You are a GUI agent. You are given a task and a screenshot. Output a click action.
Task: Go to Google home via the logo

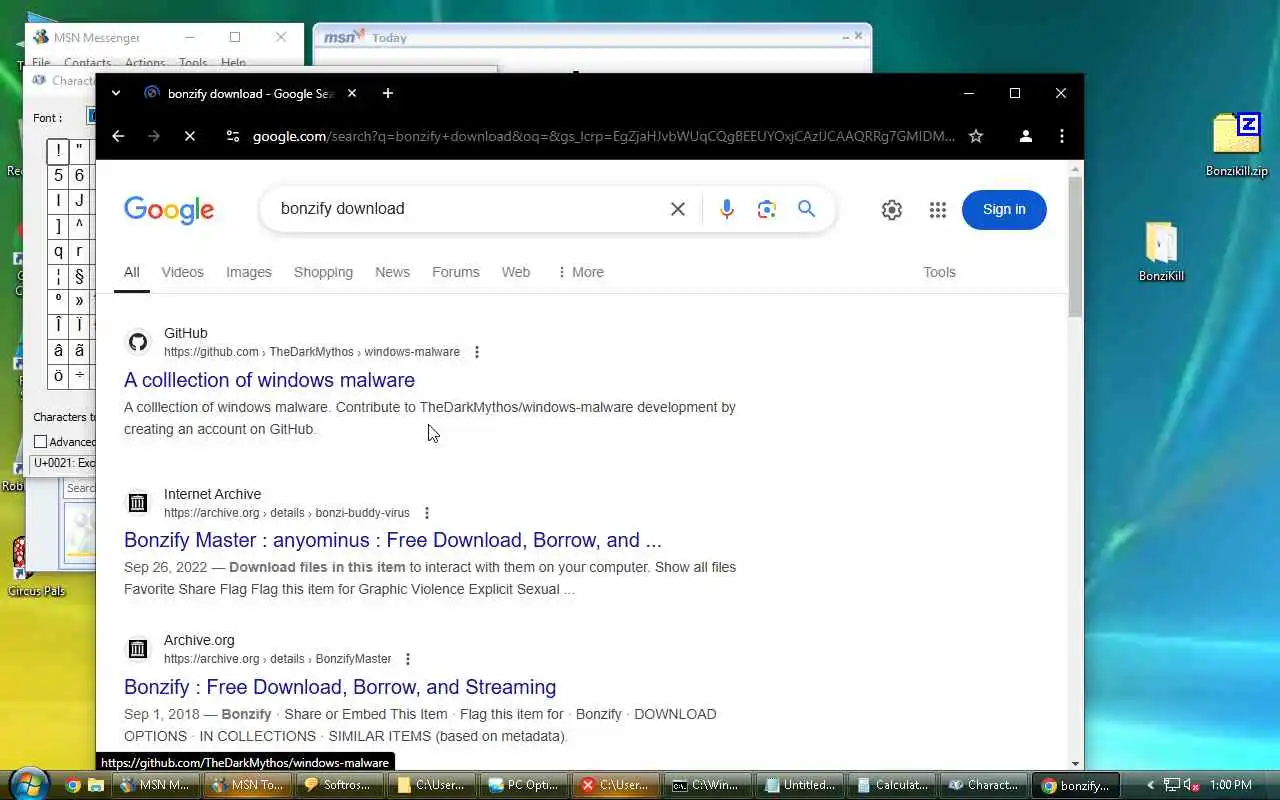coord(169,209)
